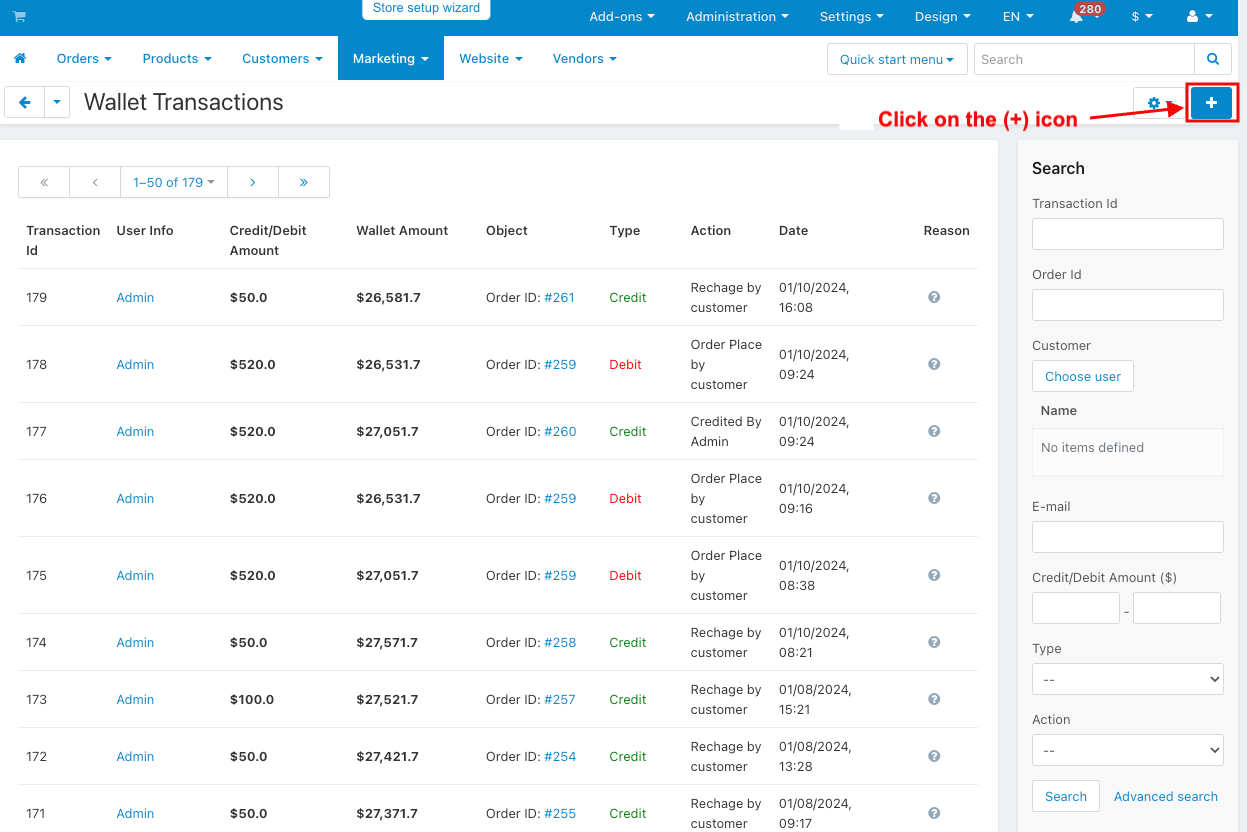Click the Choose user button

click(1083, 376)
